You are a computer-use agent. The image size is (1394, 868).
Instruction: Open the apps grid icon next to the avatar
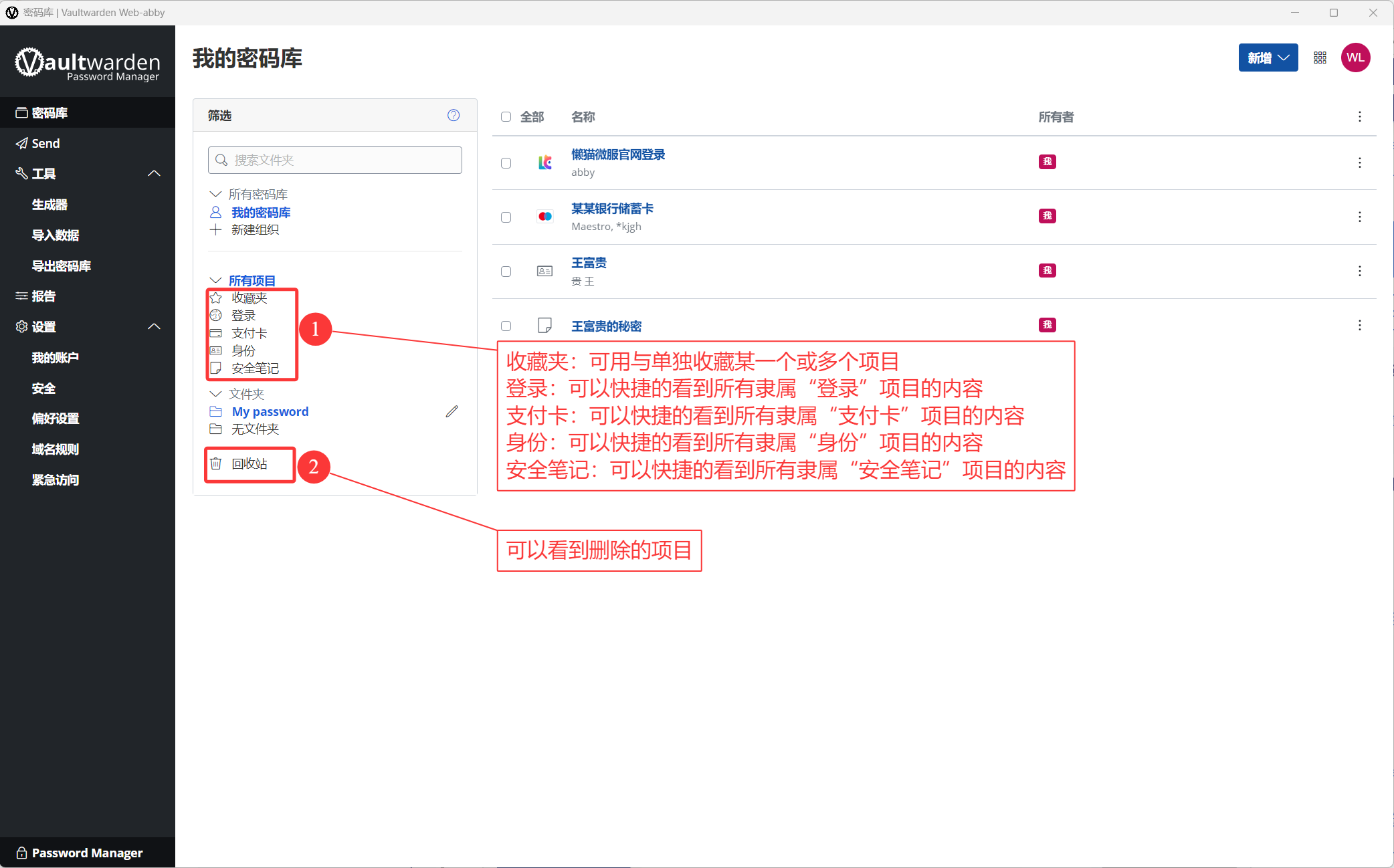tap(1320, 58)
